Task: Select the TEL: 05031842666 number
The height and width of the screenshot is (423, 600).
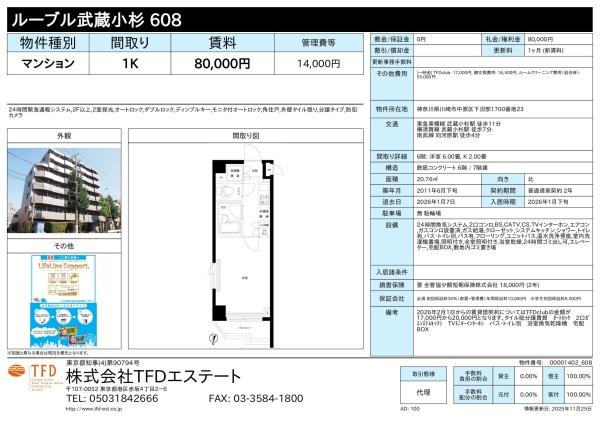Action: [112, 398]
